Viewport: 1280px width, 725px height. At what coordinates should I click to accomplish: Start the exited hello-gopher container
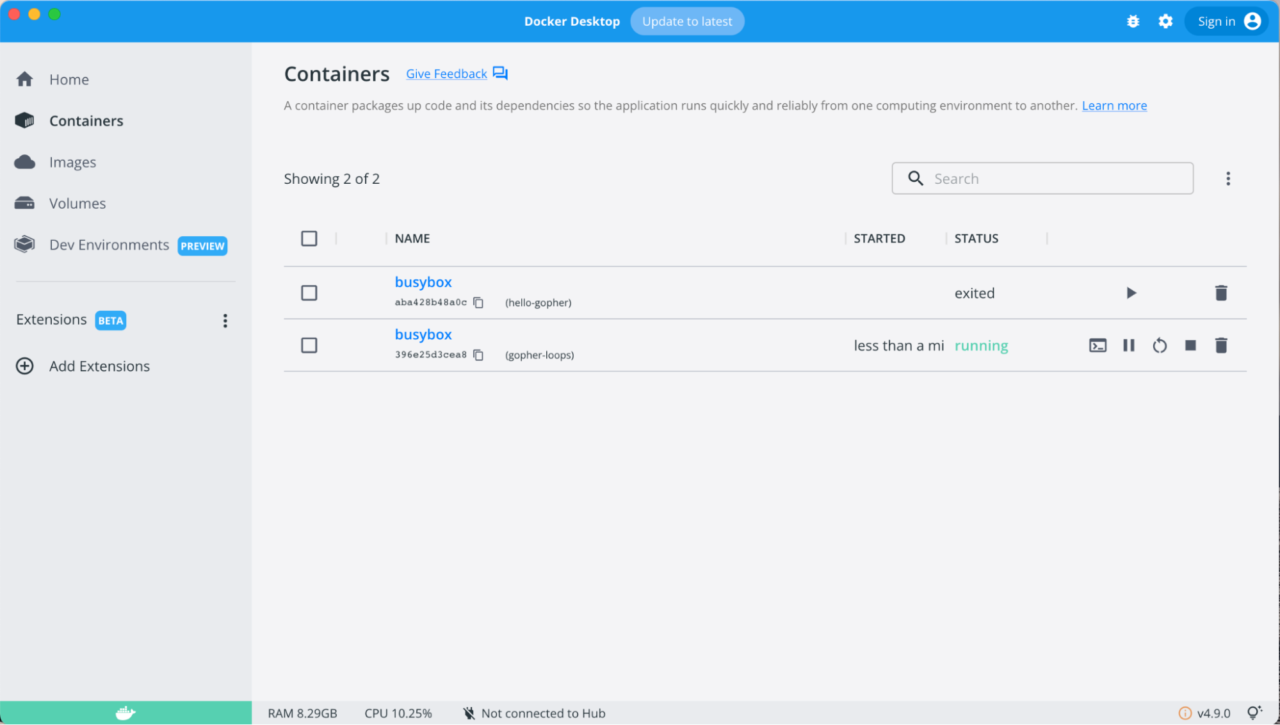tap(1131, 292)
